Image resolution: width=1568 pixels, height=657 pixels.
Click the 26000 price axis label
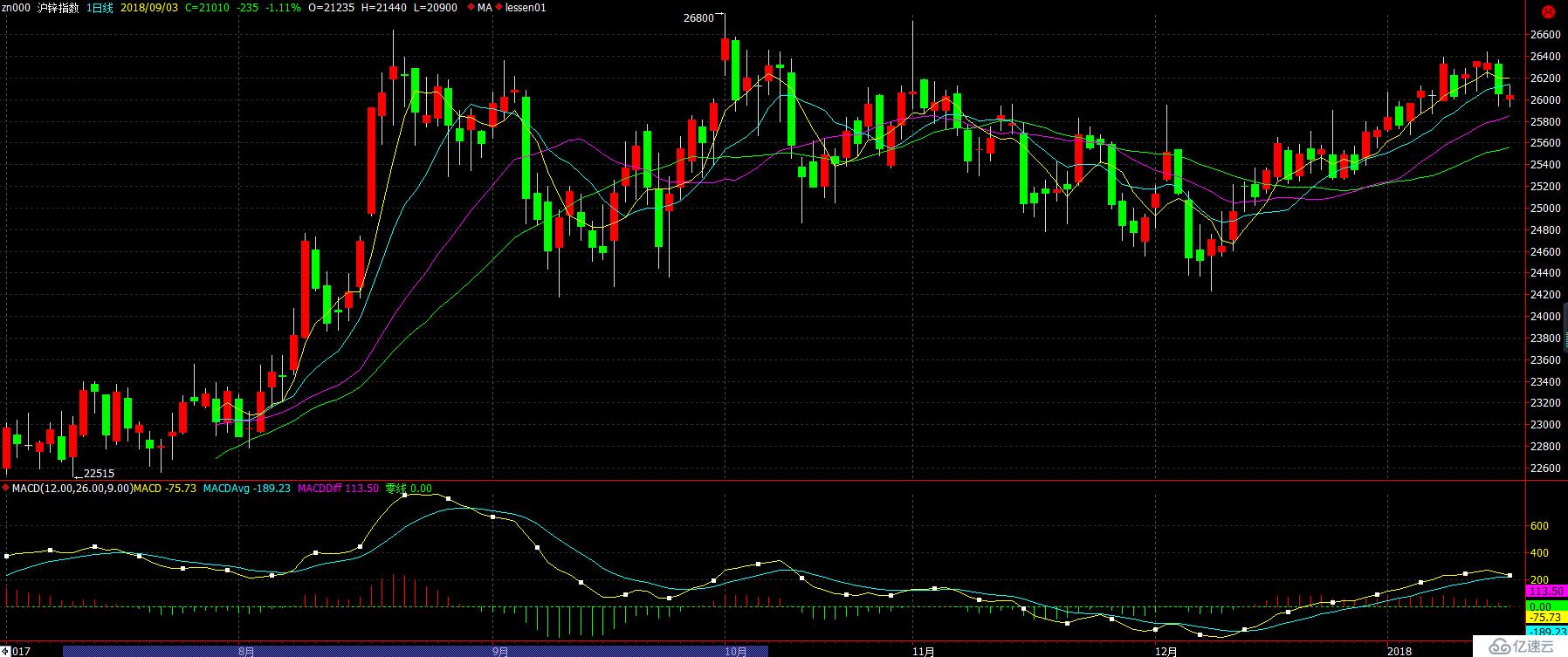click(x=1545, y=100)
